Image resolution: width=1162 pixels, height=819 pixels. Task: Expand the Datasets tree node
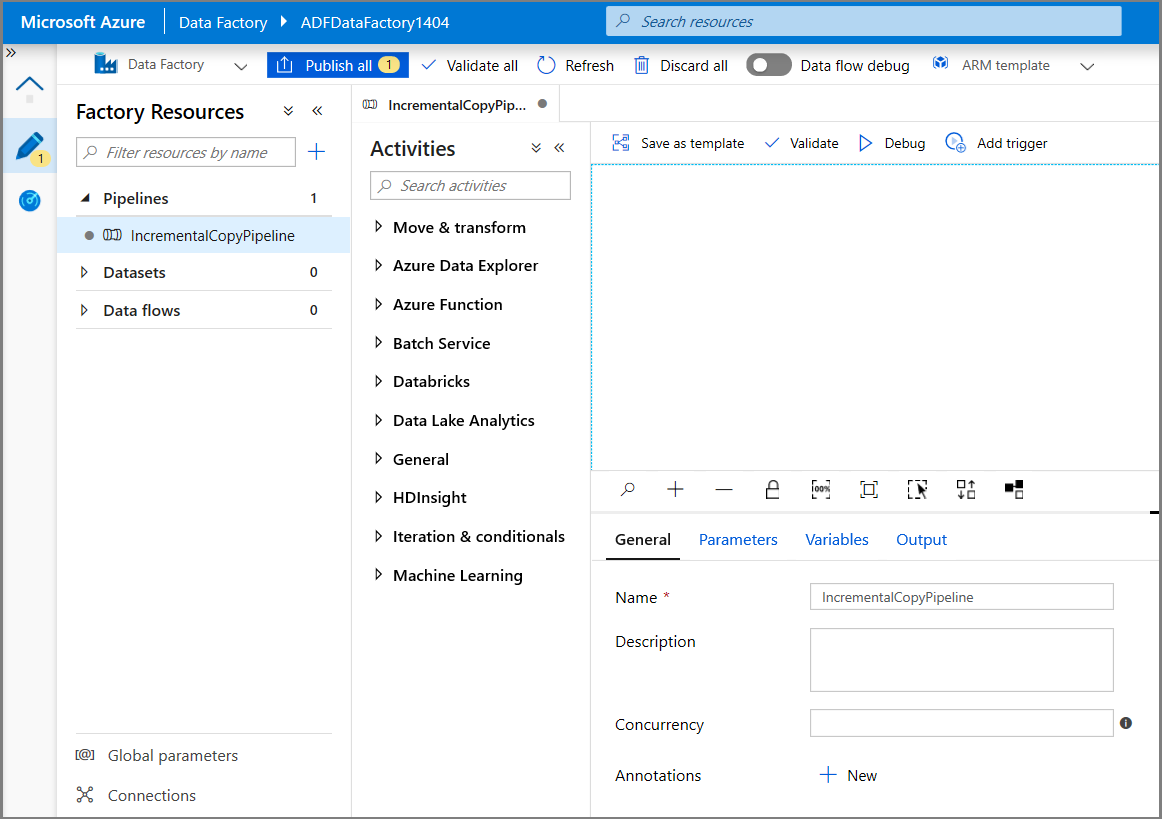click(84, 272)
